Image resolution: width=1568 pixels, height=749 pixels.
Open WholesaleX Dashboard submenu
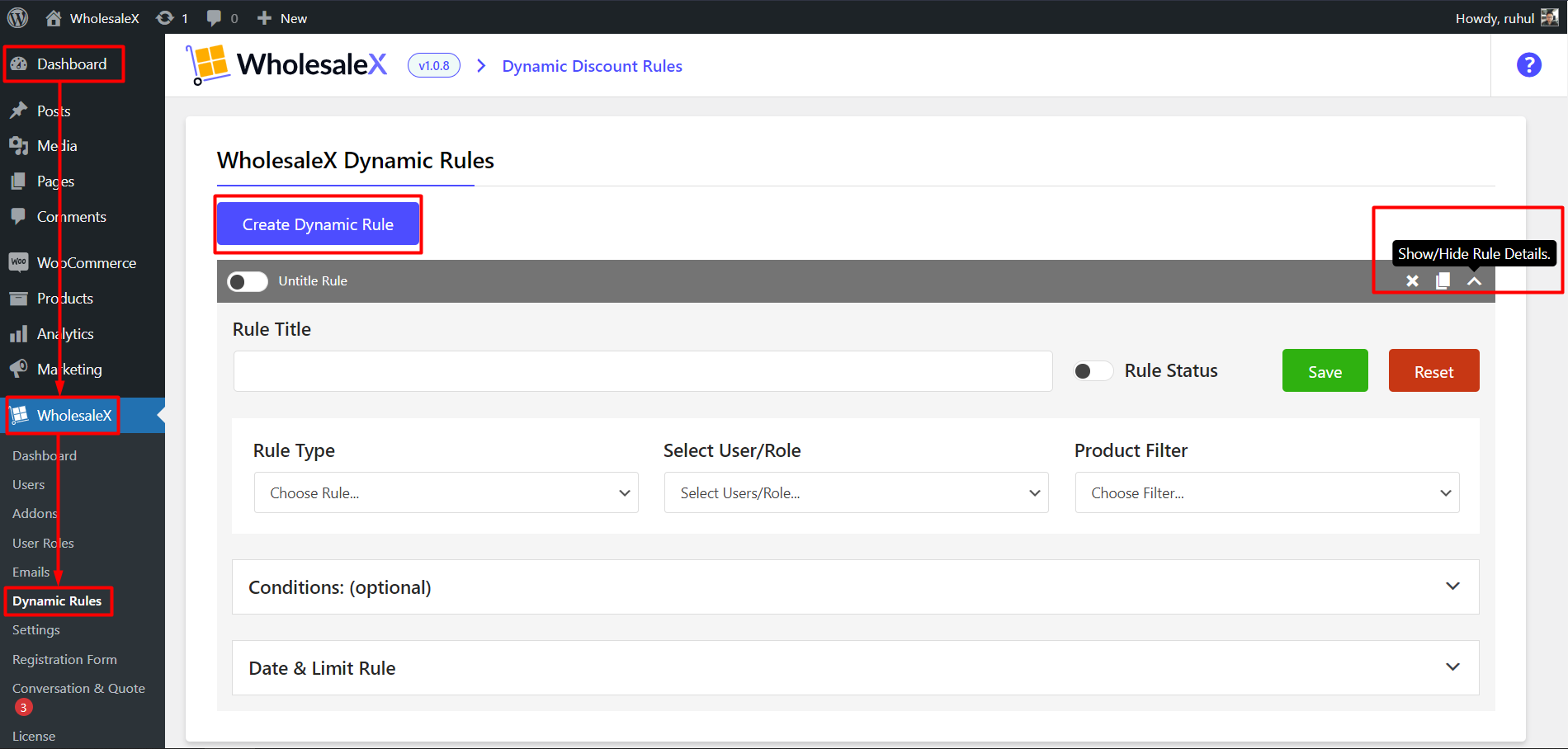coord(45,455)
